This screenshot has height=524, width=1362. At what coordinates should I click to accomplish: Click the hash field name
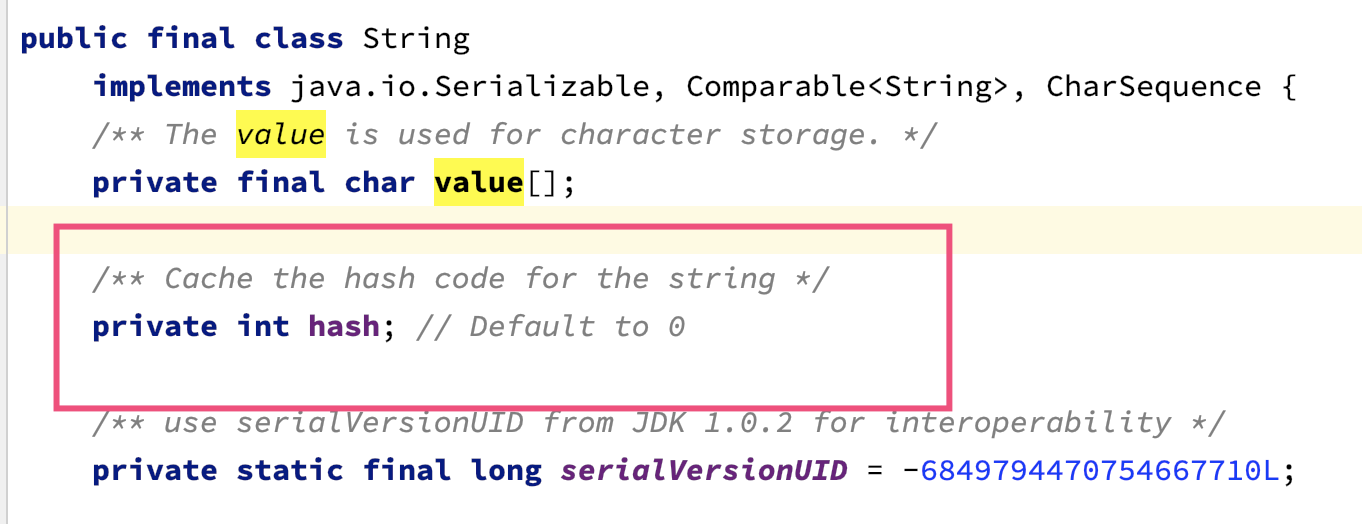344,327
